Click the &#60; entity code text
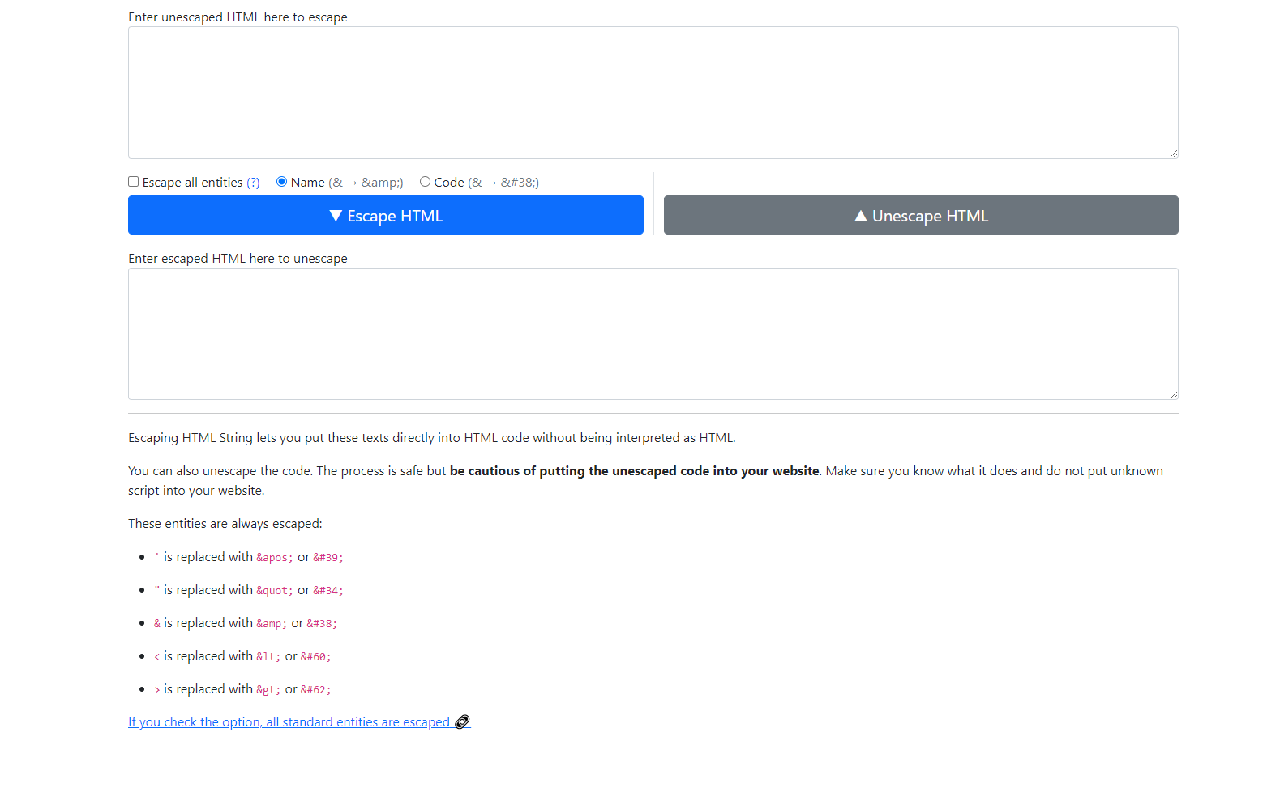1280x800 pixels. tap(316, 657)
